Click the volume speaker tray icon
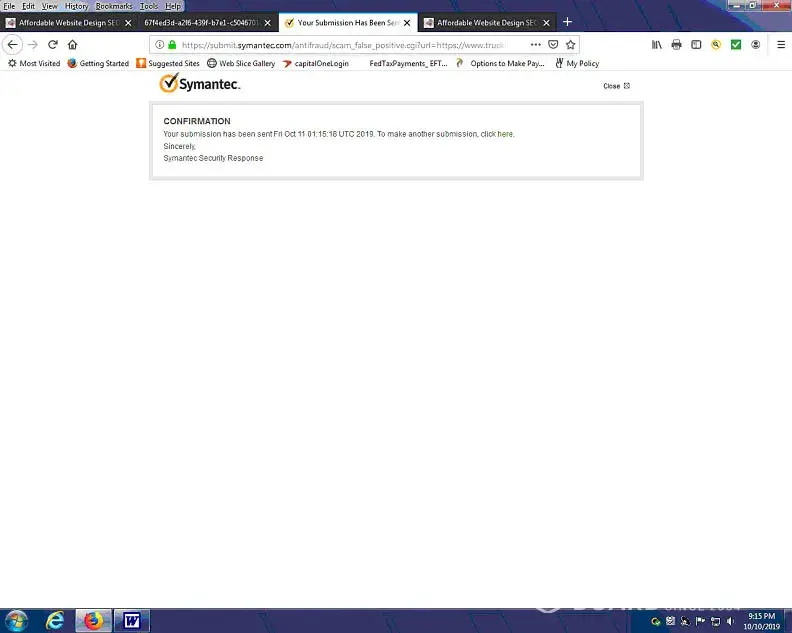The width and height of the screenshot is (792, 633). point(730,621)
